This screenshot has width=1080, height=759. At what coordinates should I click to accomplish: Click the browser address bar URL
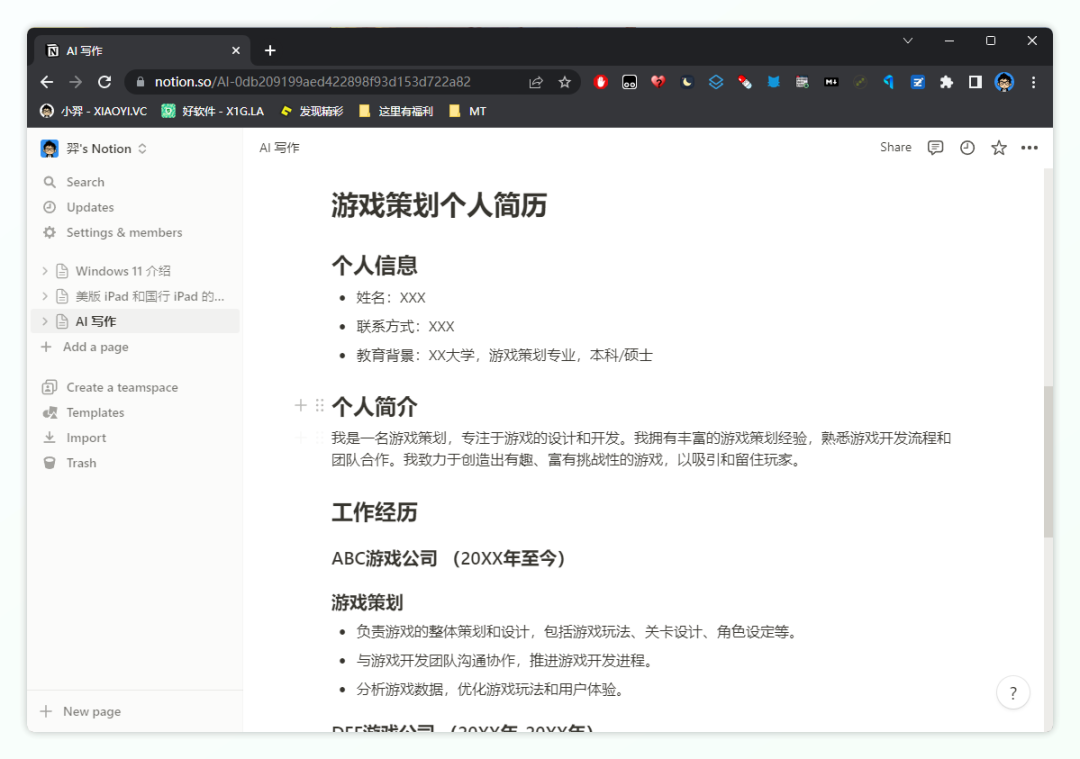(312, 82)
